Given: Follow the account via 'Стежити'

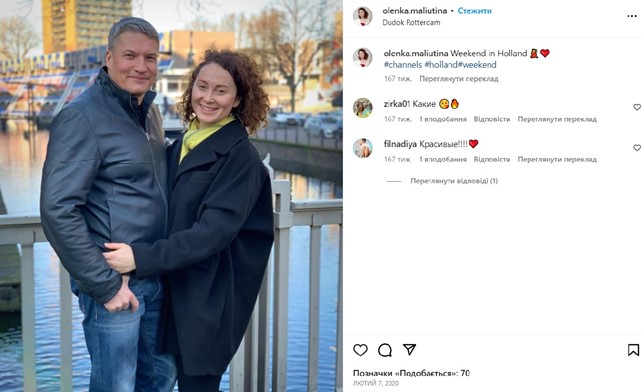Looking at the screenshot, I should tap(474, 11).
